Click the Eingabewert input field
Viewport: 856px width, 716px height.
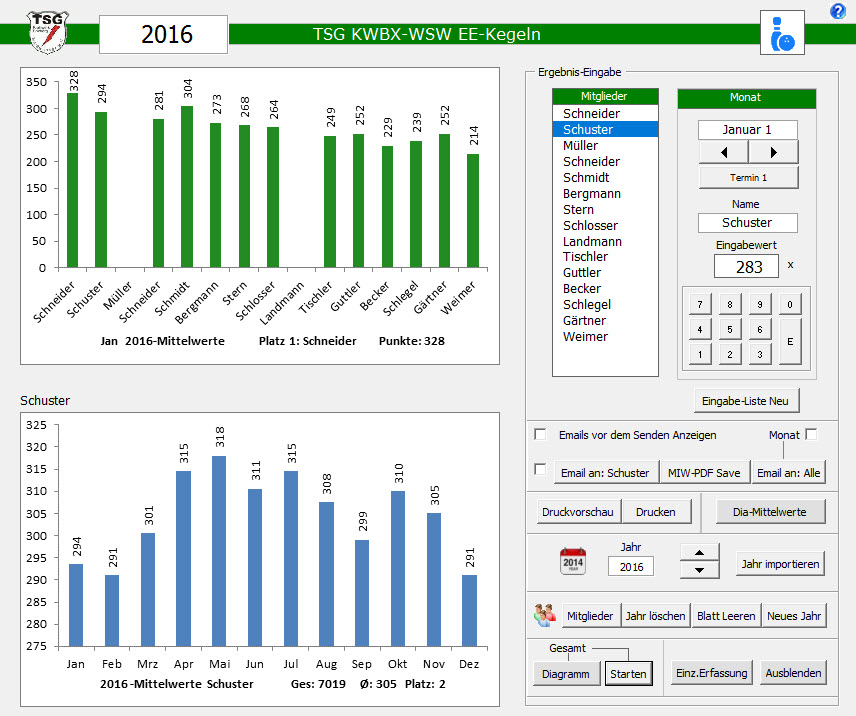[x=746, y=266]
